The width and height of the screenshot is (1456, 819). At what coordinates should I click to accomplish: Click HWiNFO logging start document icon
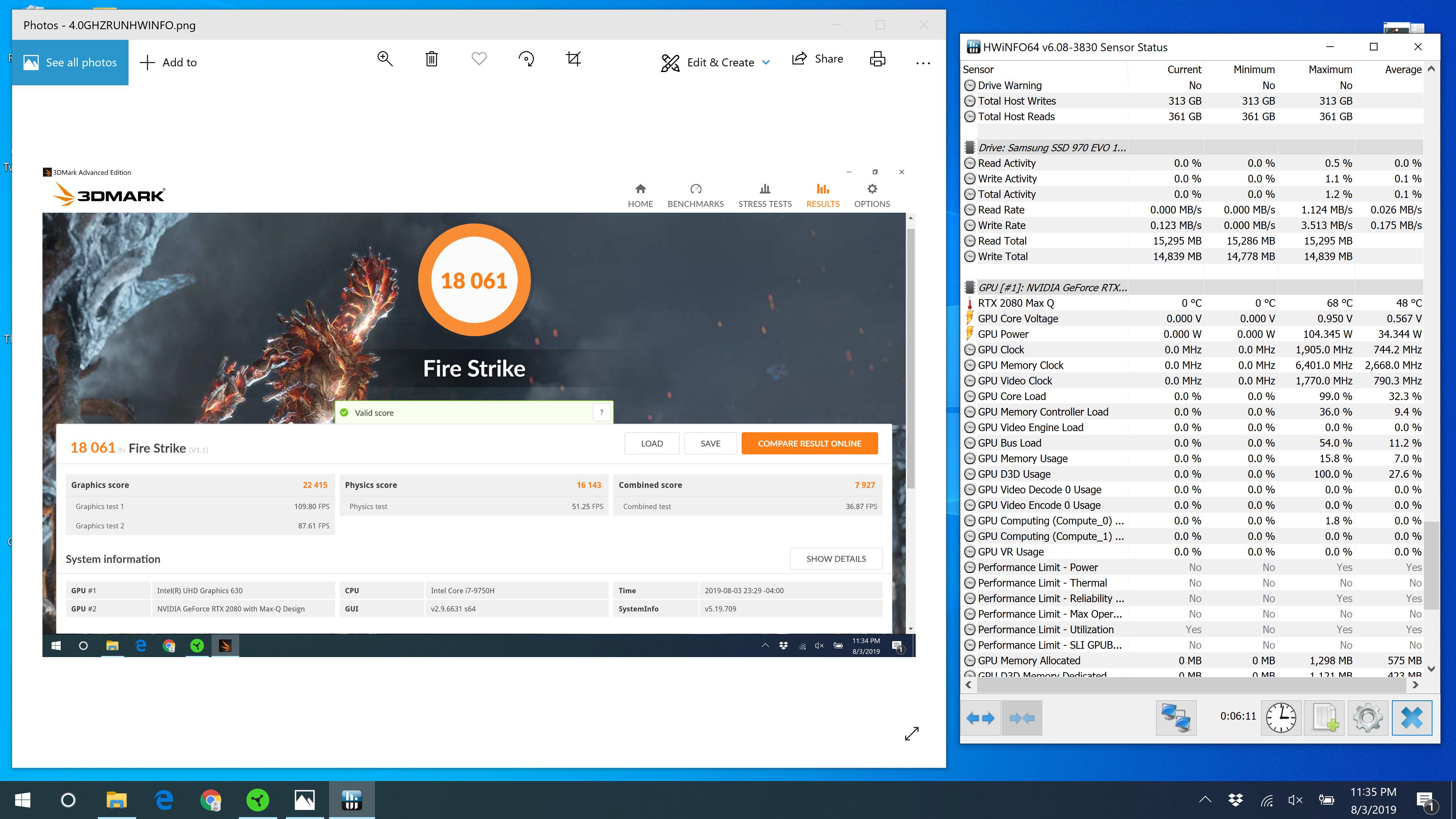tap(1324, 718)
